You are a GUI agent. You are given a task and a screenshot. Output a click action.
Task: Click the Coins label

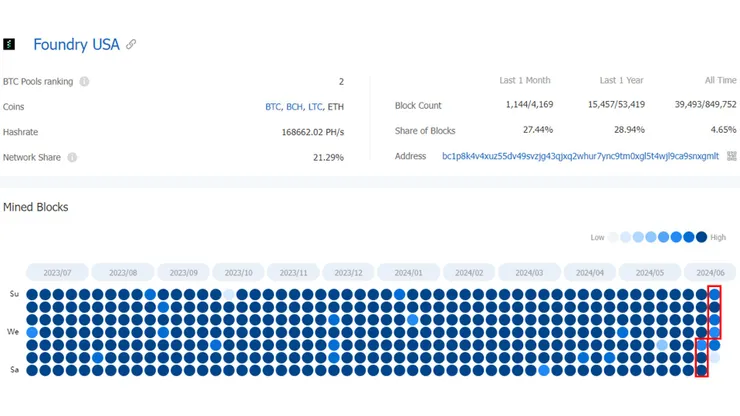tap(13, 107)
